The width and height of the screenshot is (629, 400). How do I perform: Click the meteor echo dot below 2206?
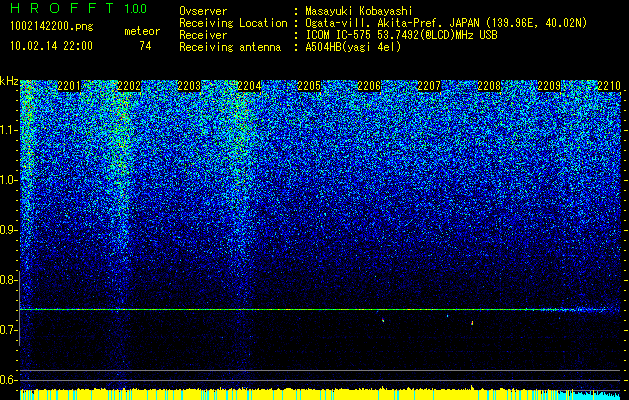tap(383, 320)
